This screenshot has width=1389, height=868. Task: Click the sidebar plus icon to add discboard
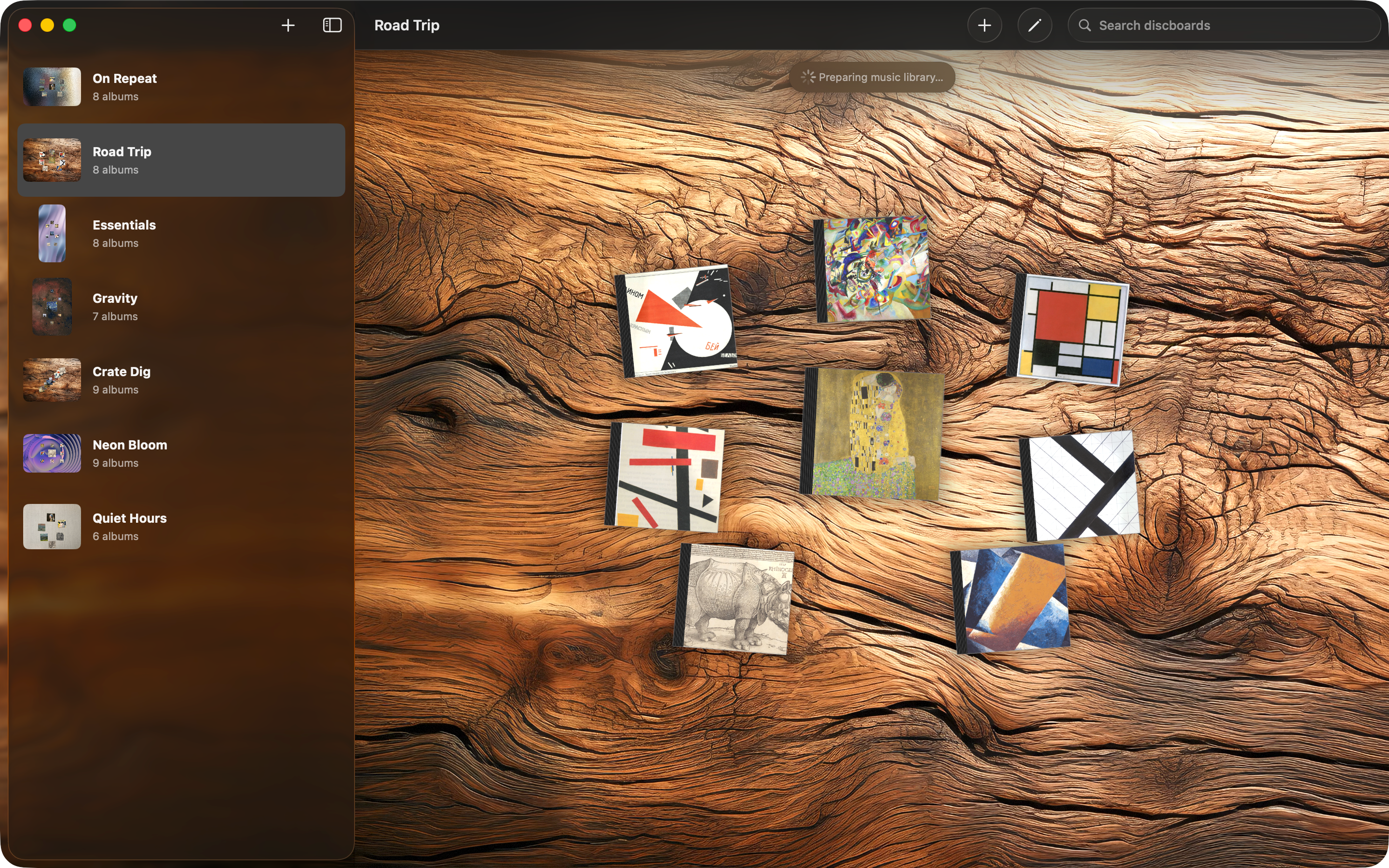coord(288,25)
